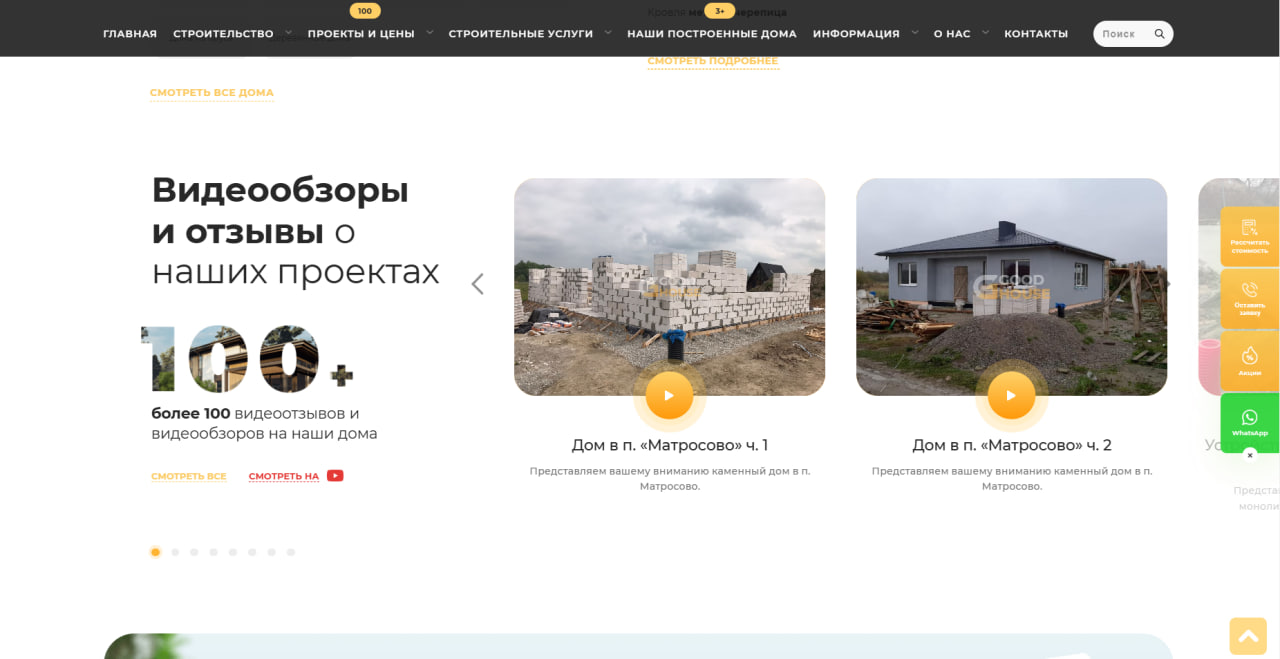Viewport: 1280px width, 659px height.
Task: Expand the 'О нас' menu arrow
Action: tap(985, 32)
